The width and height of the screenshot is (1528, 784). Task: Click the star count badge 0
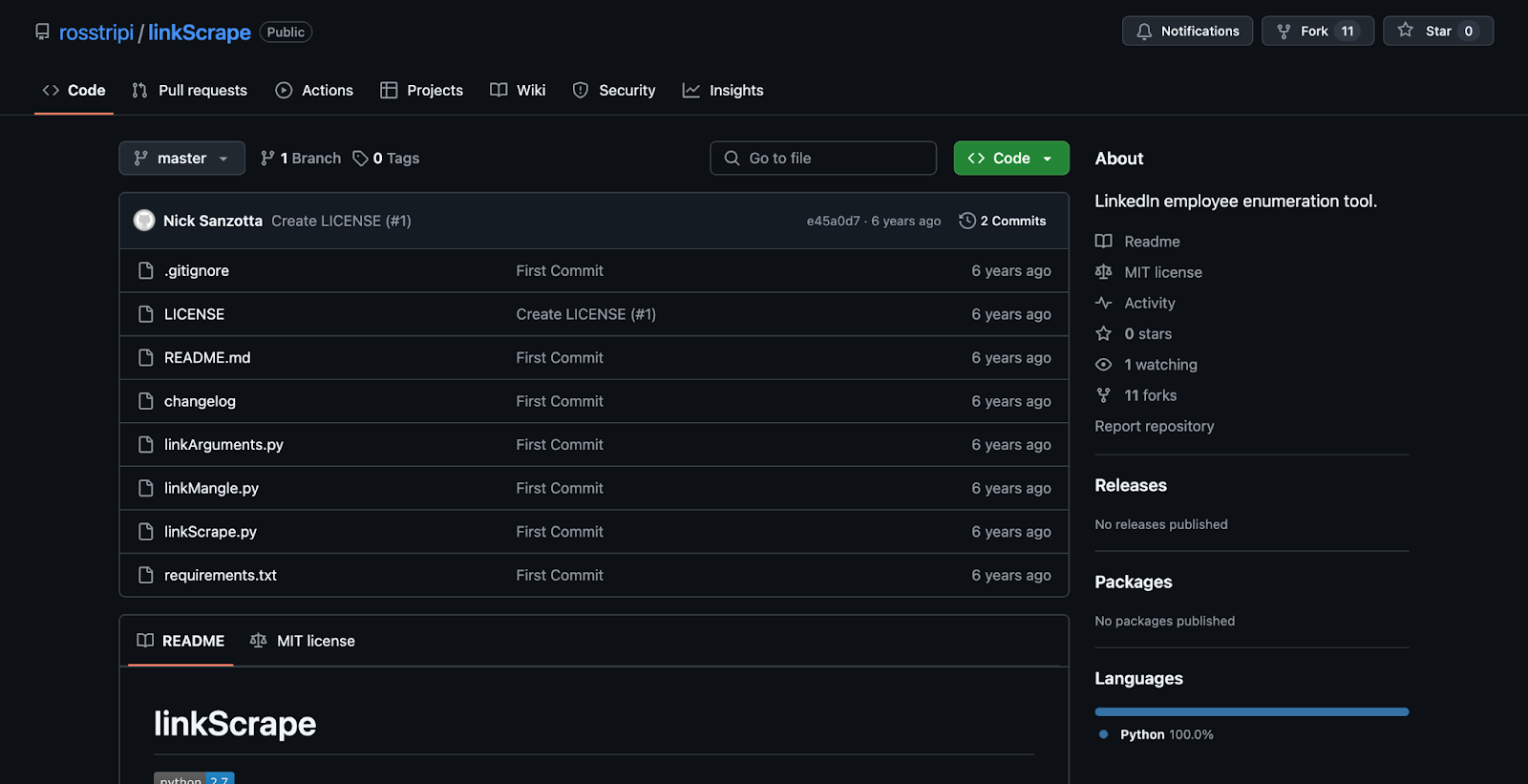pyautogui.click(x=1469, y=31)
